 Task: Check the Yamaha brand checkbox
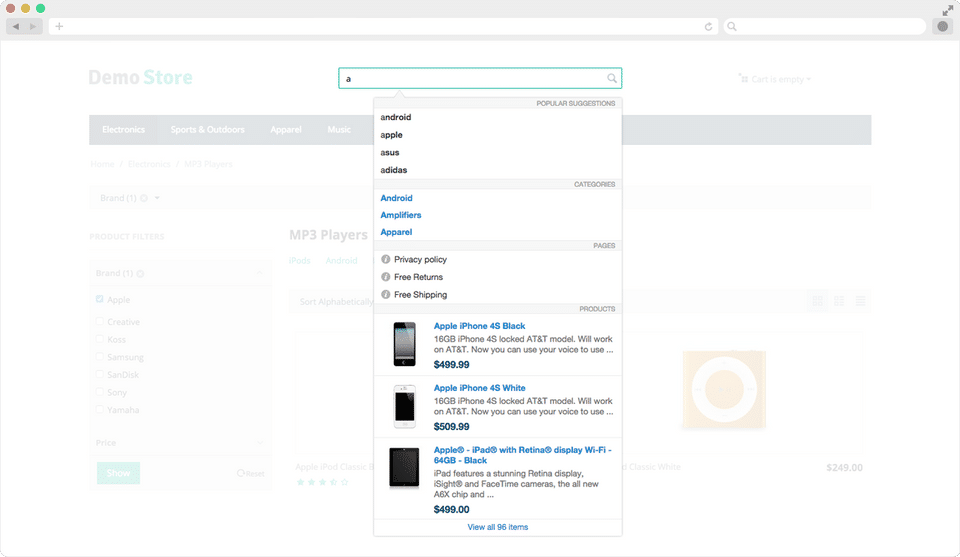tap(99, 409)
